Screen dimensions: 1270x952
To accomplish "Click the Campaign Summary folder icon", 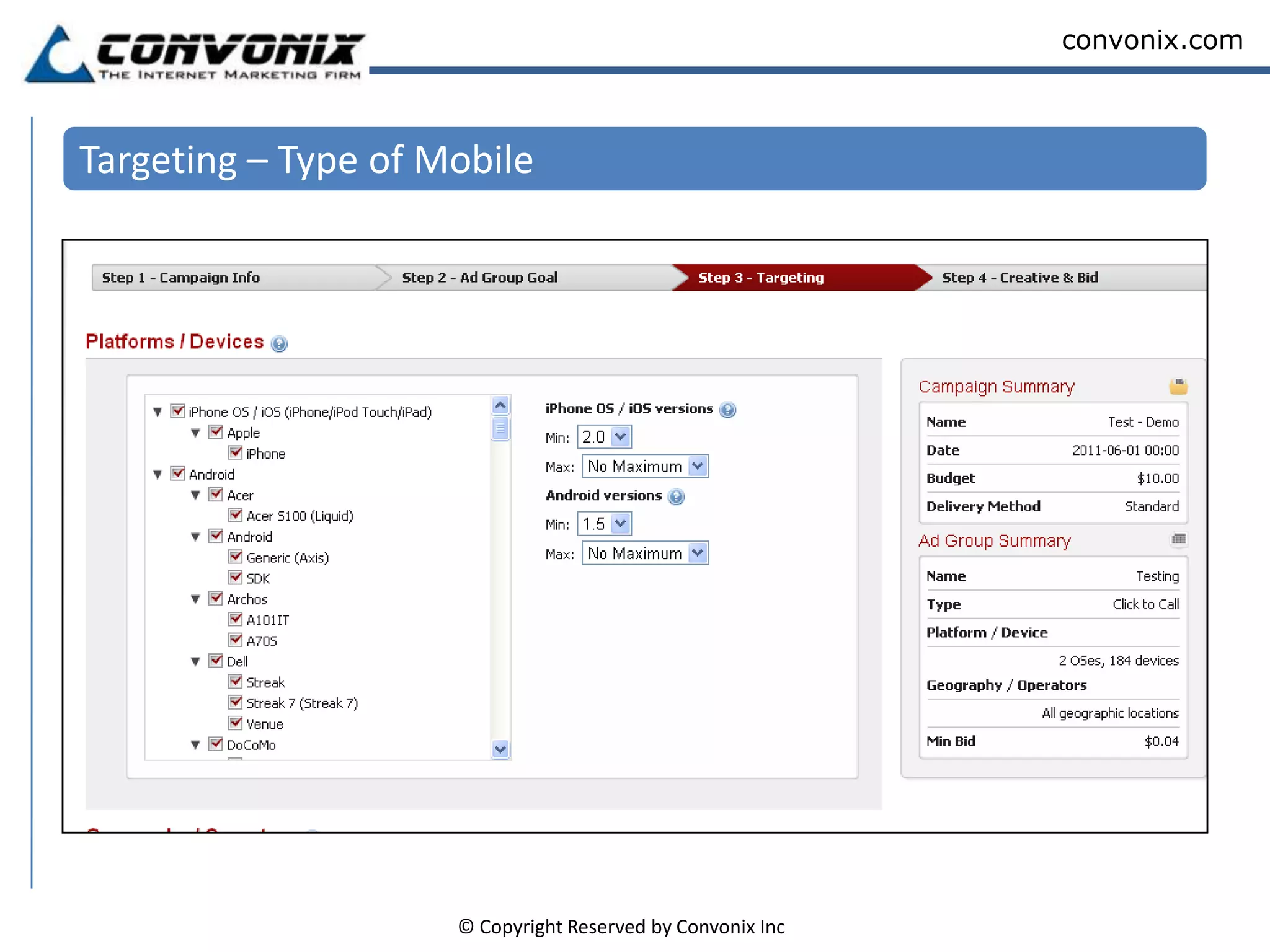I will coord(1178,386).
